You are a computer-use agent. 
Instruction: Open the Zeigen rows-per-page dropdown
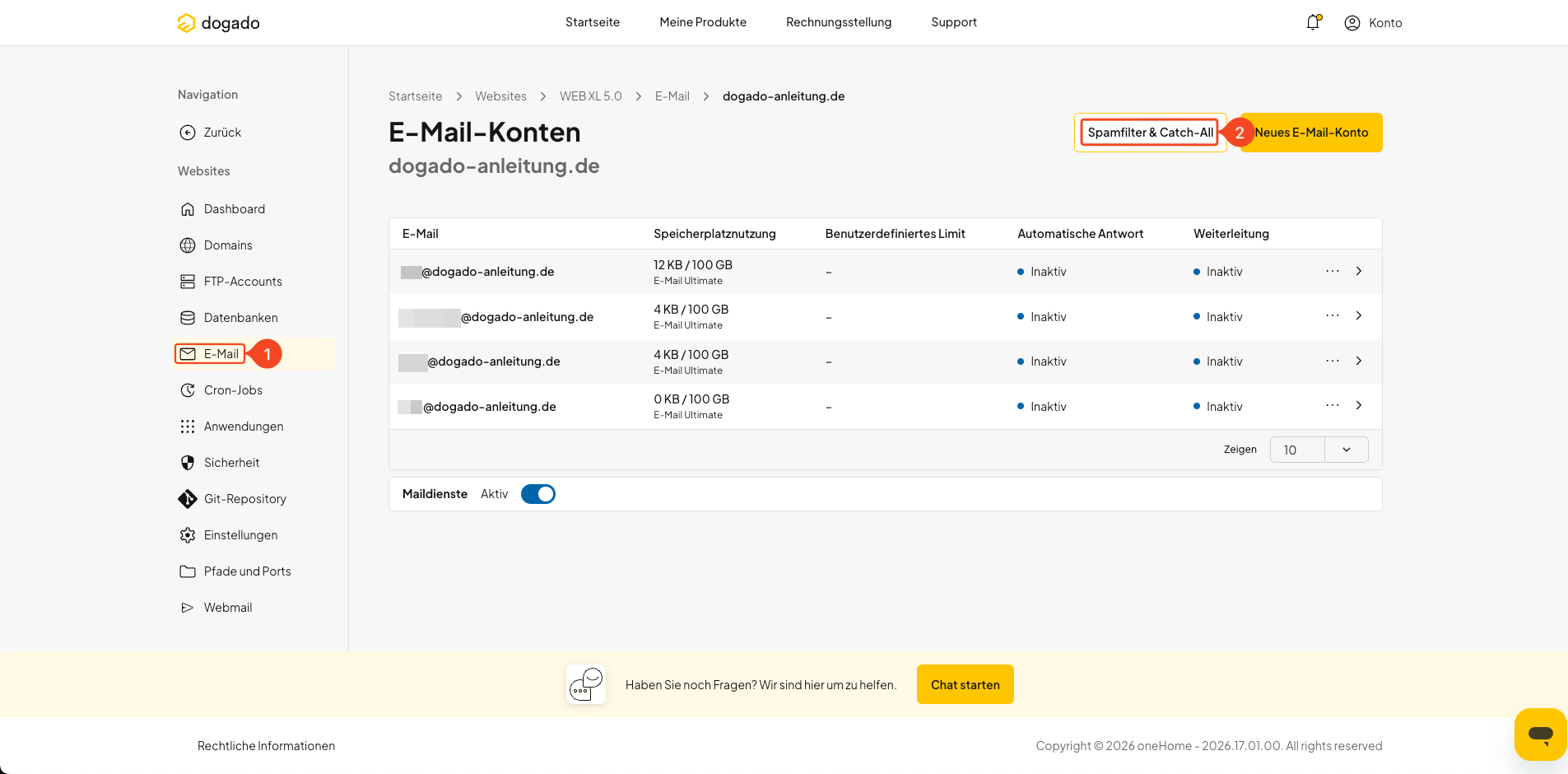[x=1319, y=450]
